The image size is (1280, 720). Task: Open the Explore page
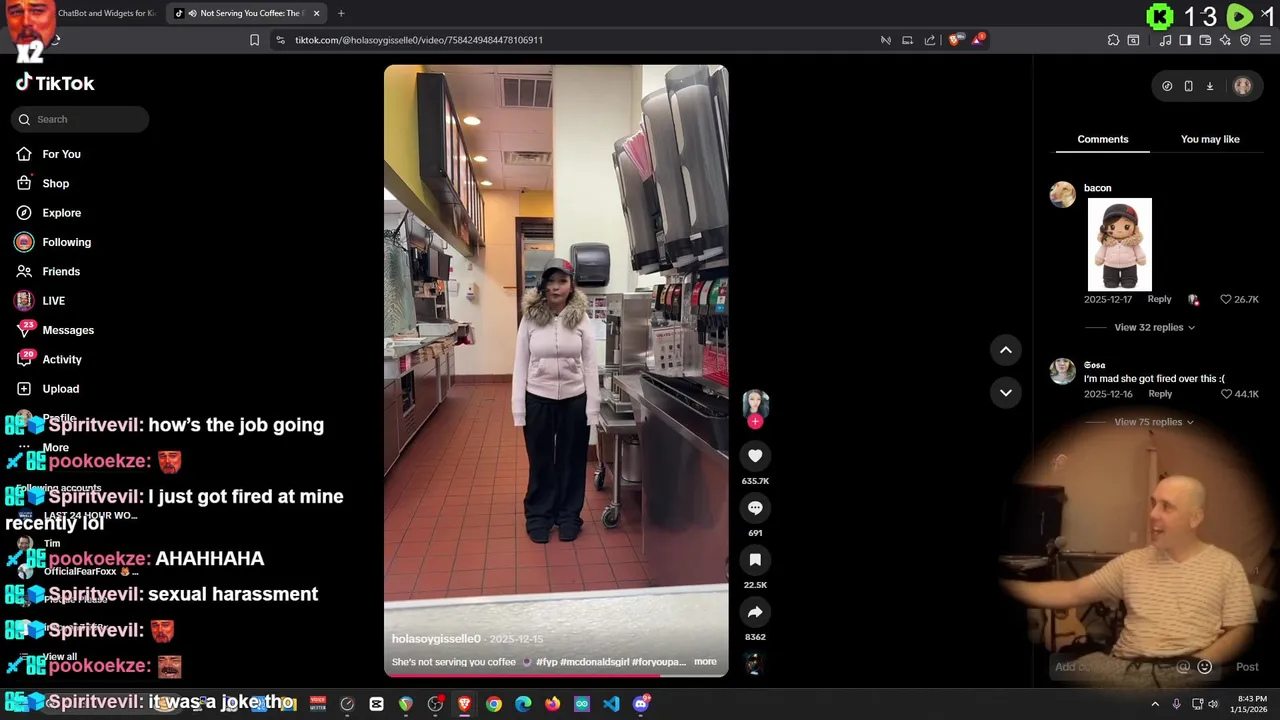pos(48,213)
